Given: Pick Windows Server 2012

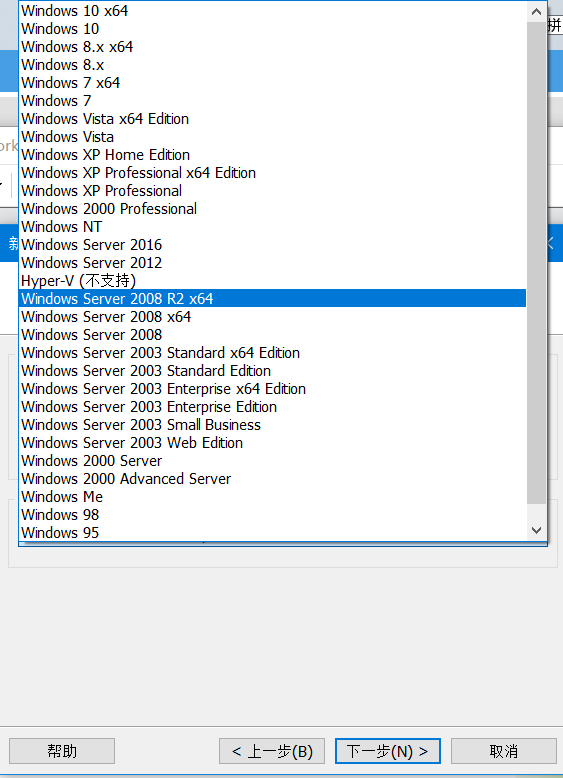Looking at the screenshot, I should point(272,262).
